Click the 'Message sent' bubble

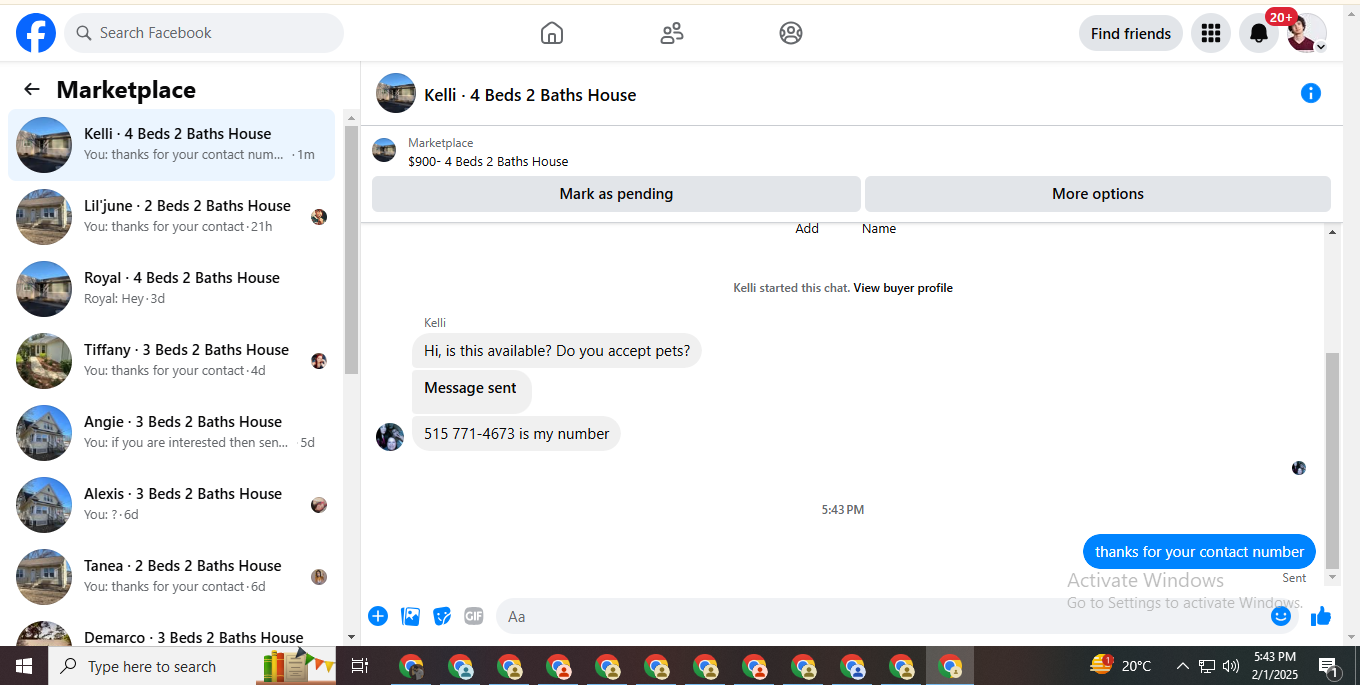(471, 391)
